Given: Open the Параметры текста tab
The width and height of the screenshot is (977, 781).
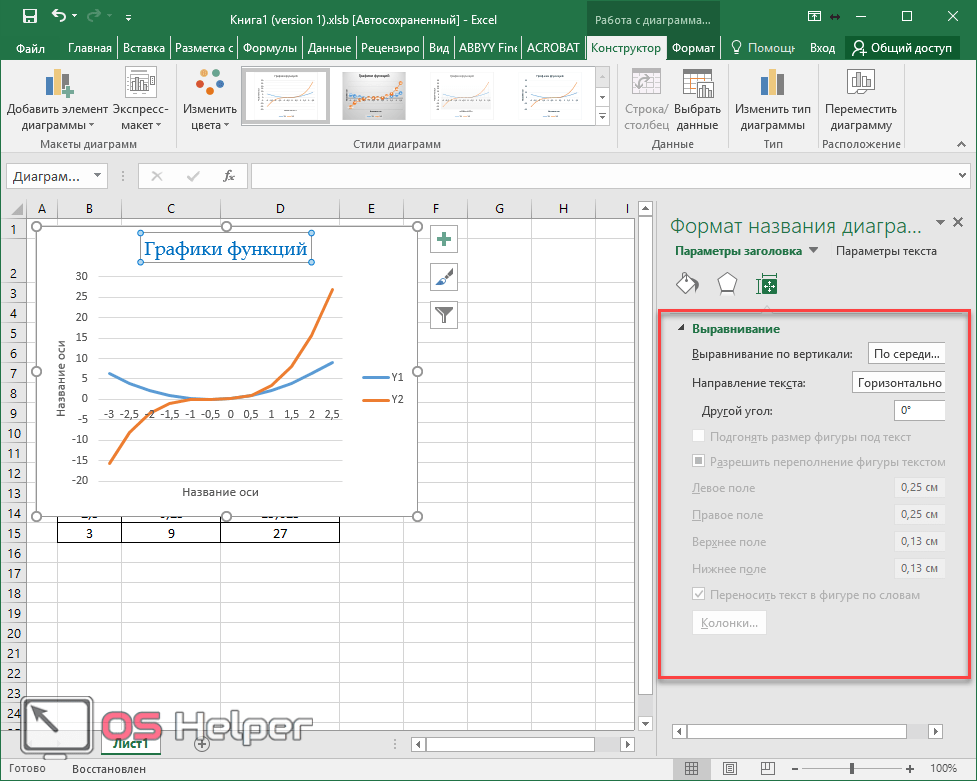Looking at the screenshot, I should click(x=886, y=251).
